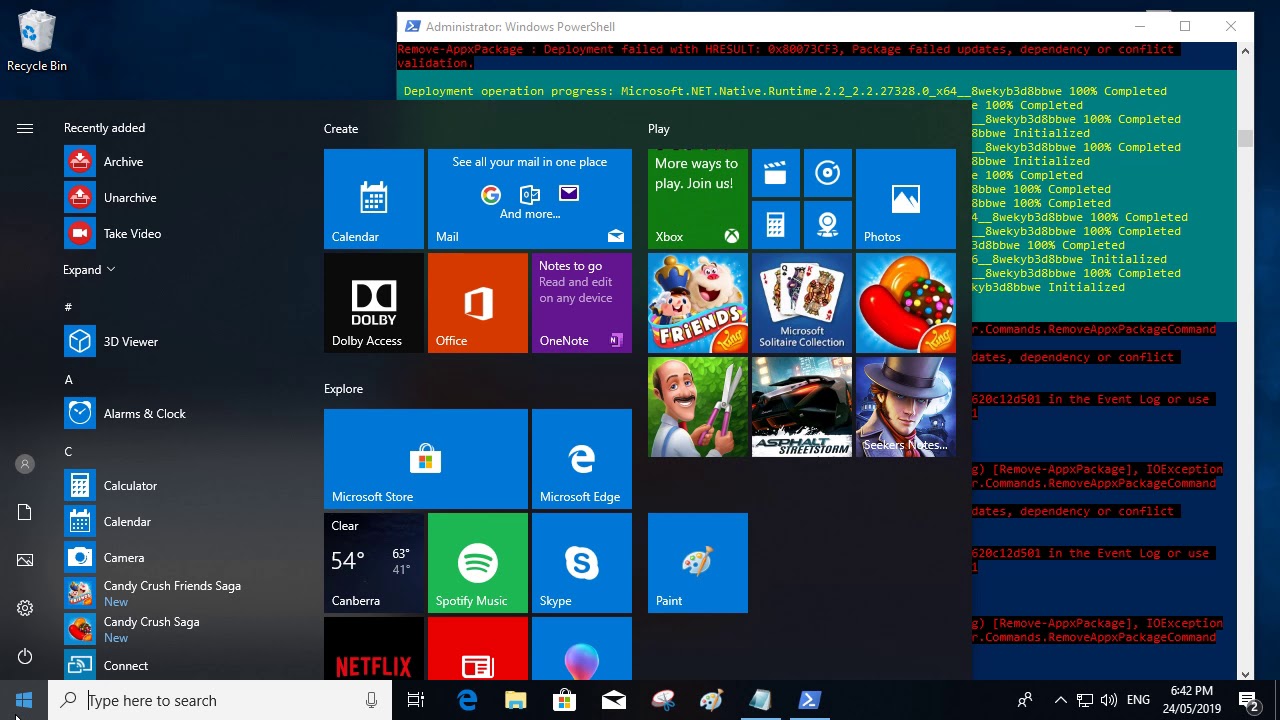Launch the Candy Crush Friends tile
This screenshot has height=720, width=1280.
(x=698, y=303)
